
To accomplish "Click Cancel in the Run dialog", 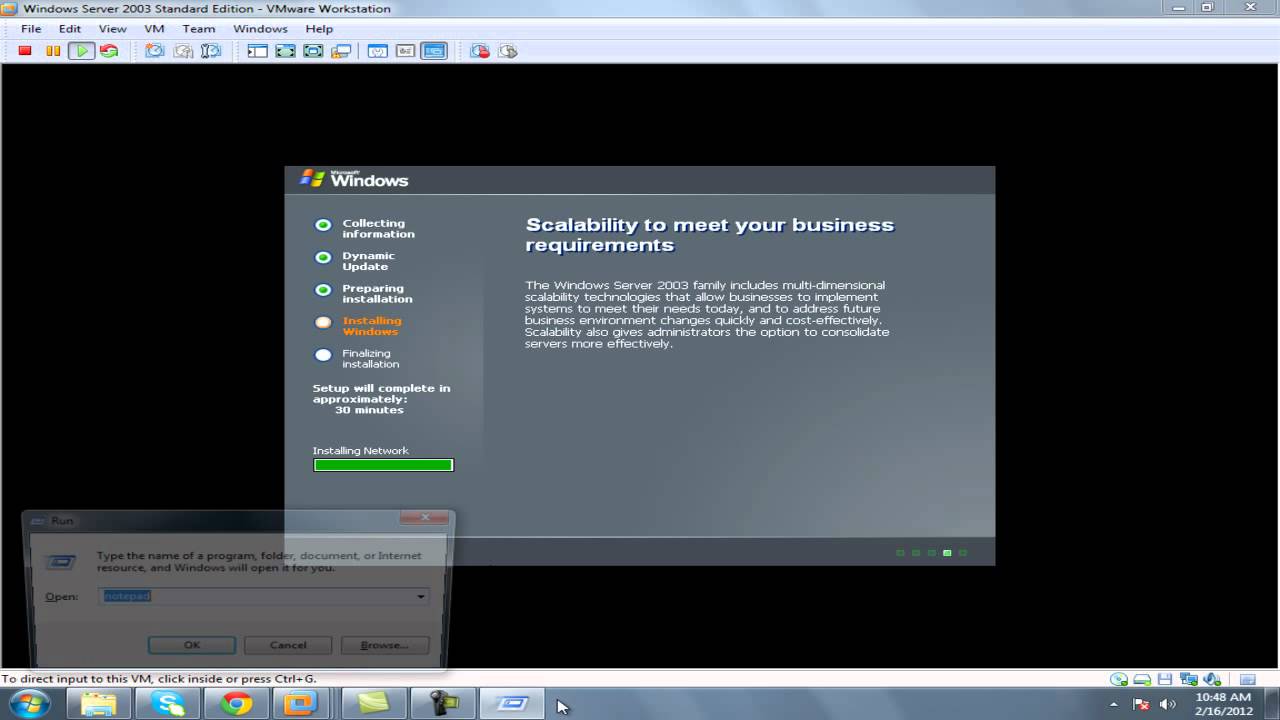I will pos(288,645).
